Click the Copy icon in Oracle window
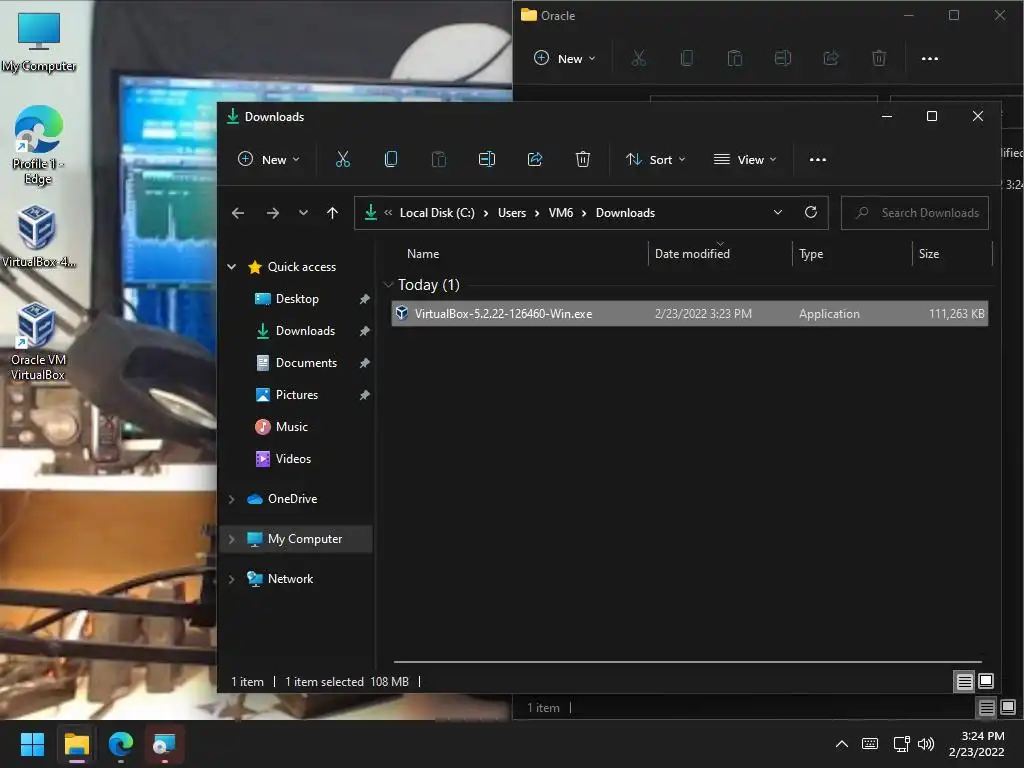1024x768 pixels. point(686,58)
